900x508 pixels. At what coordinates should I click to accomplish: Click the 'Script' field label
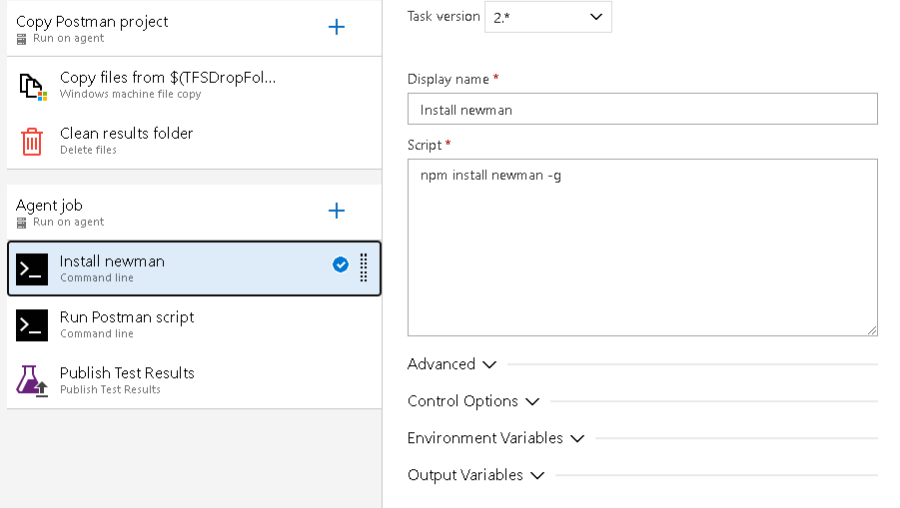pyautogui.click(x=425, y=145)
